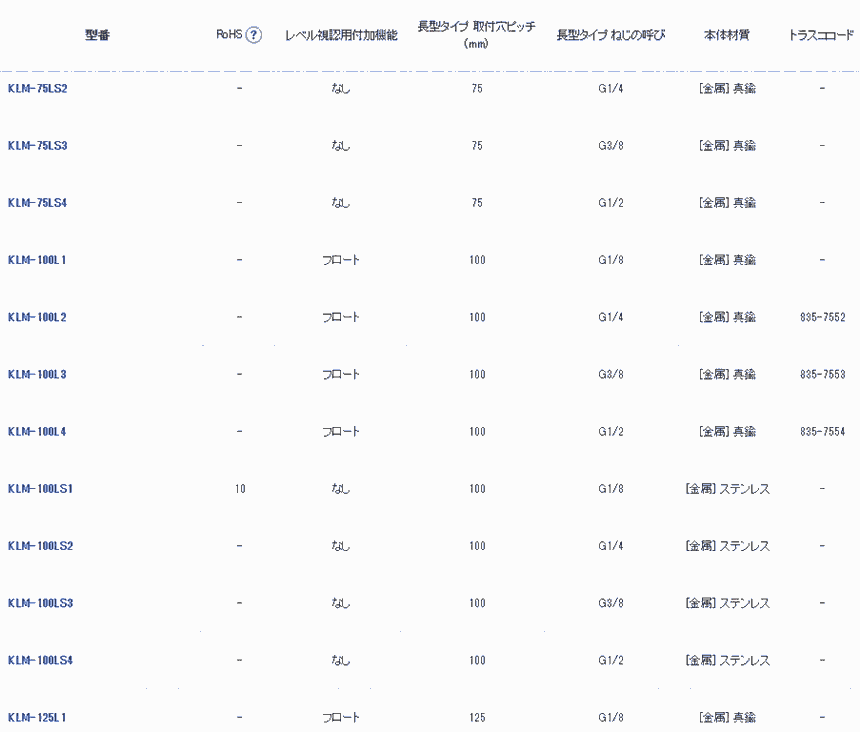Click the RoHS help question mark icon

click(254, 35)
